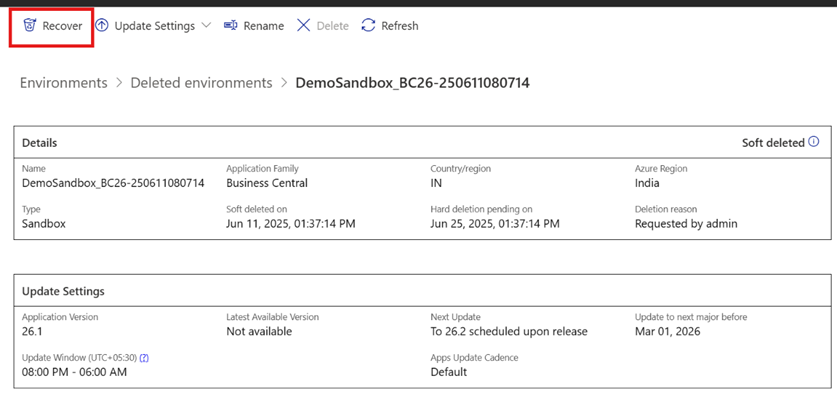Click the Delete label in the toolbar
Screen dimensions: 837x416
click(333, 26)
